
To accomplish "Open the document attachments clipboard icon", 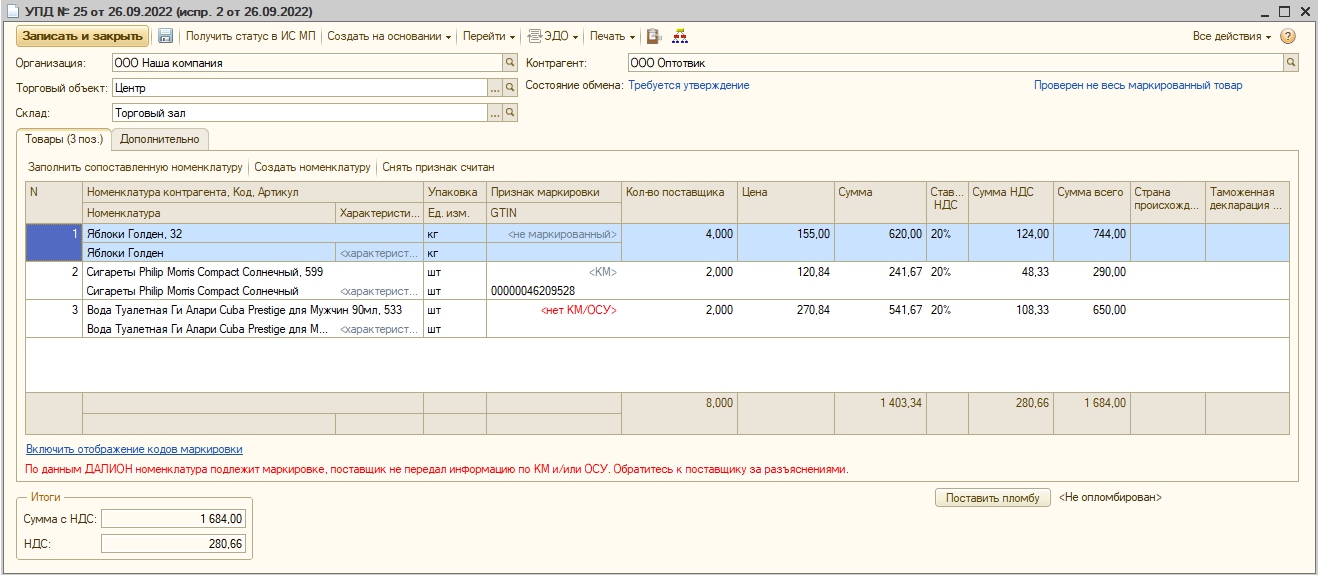I will [654, 36].
